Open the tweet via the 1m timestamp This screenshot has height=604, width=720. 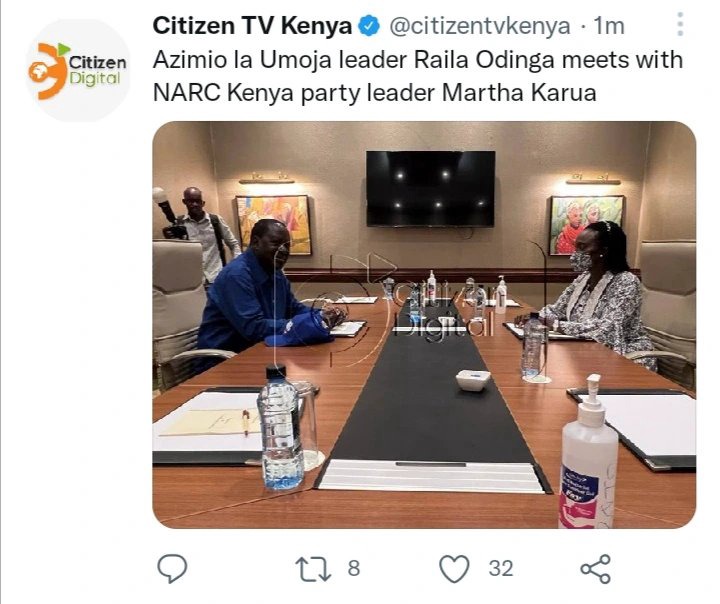click(x=609, y=26)
